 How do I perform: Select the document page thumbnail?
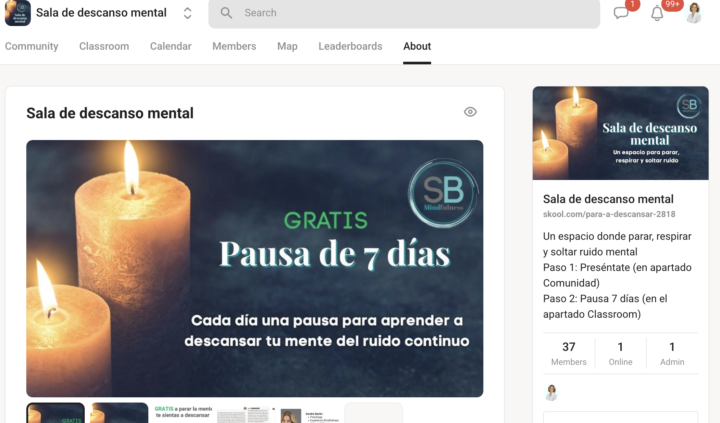coord(247,413)
